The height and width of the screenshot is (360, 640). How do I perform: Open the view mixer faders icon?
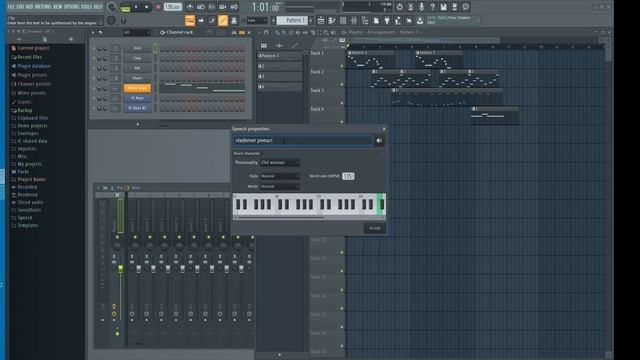click(354, 20)
